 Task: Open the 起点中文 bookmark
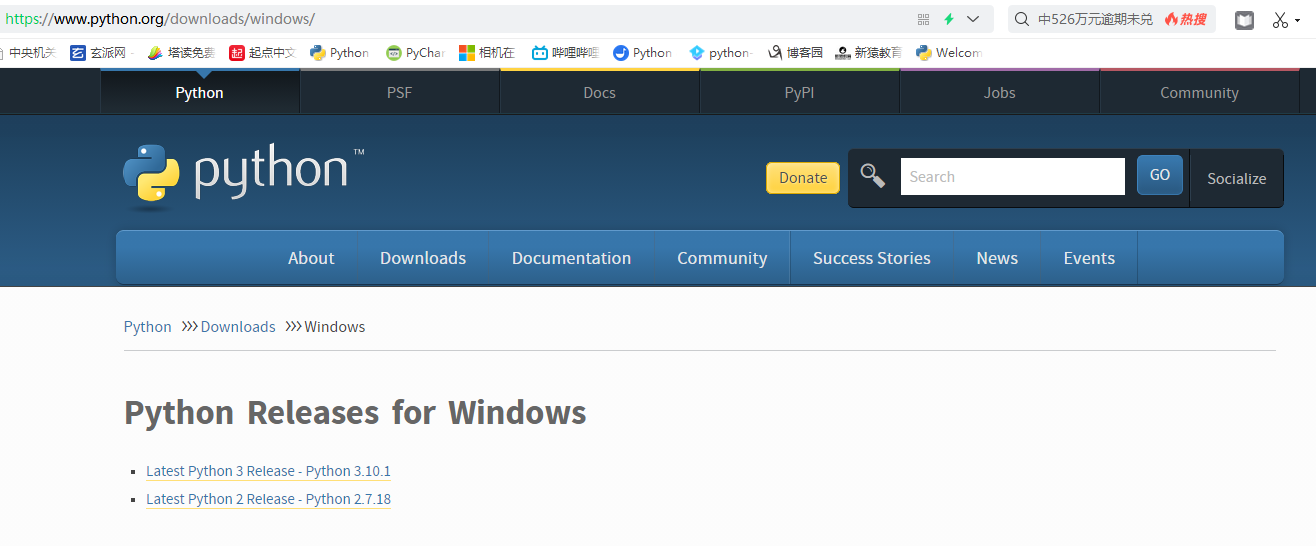pyautogui.click(x=262, y=53)
